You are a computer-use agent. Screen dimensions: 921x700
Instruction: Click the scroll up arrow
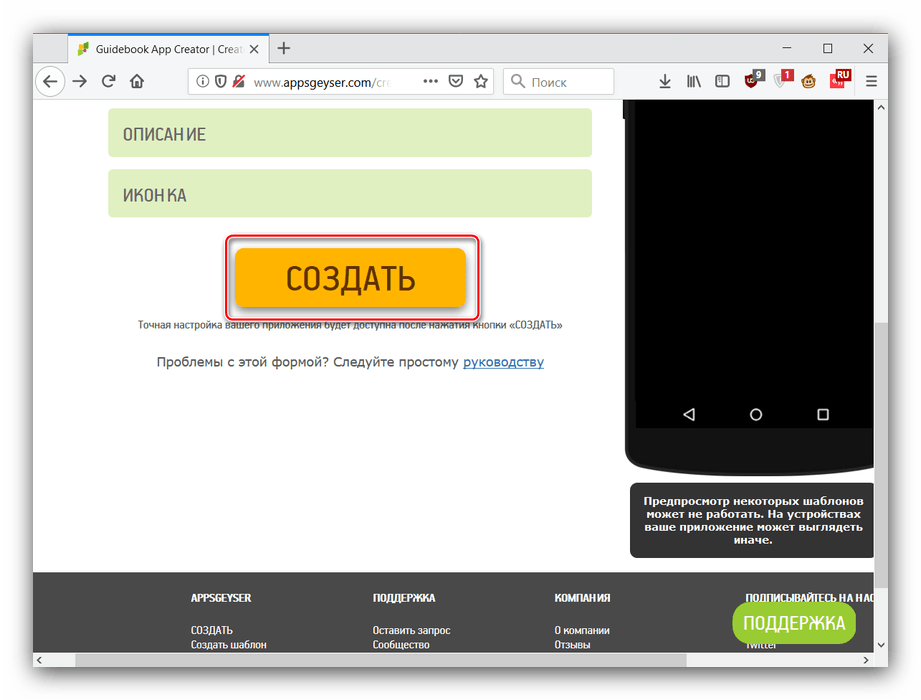click(x=880, y=107)
